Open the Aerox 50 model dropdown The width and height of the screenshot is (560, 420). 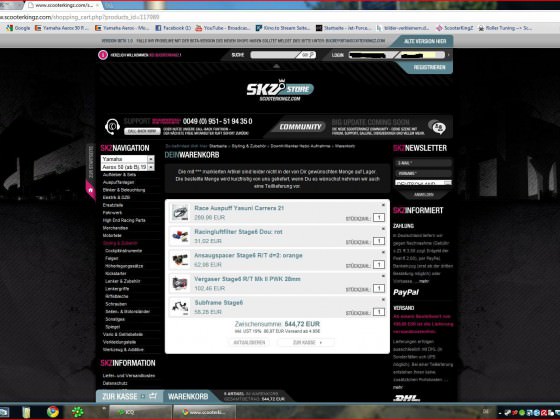(128, 167)
